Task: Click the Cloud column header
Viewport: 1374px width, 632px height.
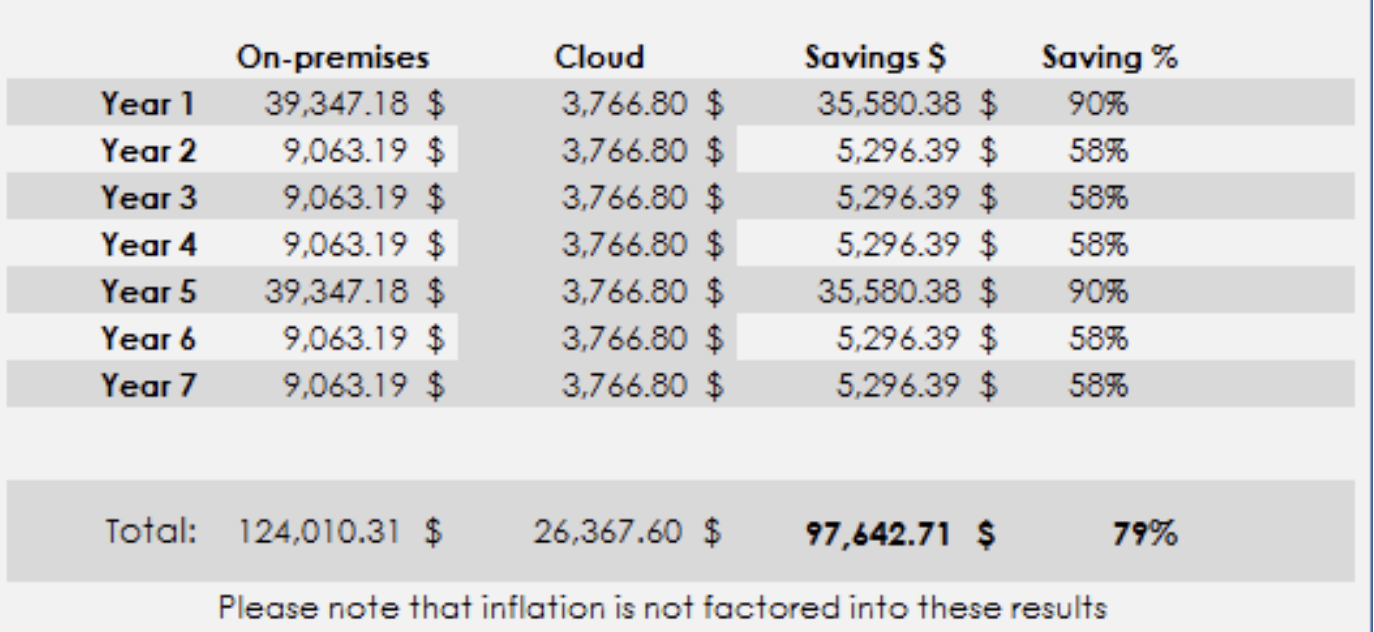Action: (x=599, y=58)
